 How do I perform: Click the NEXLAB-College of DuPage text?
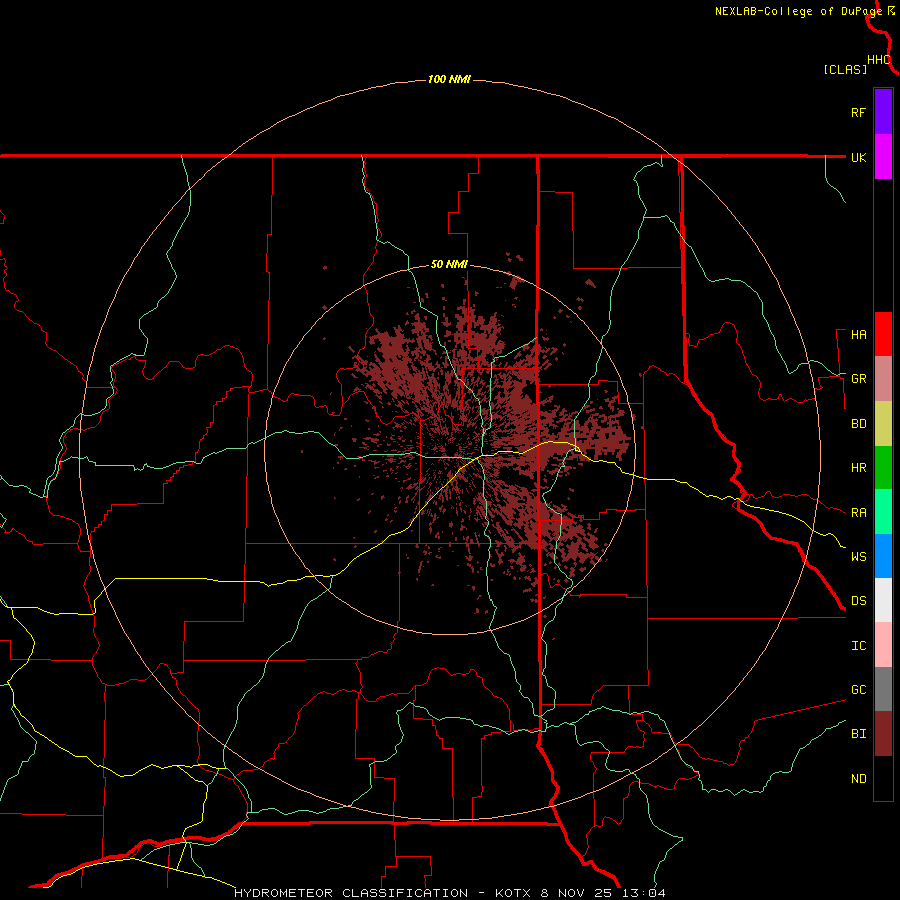tap(798, 11)
